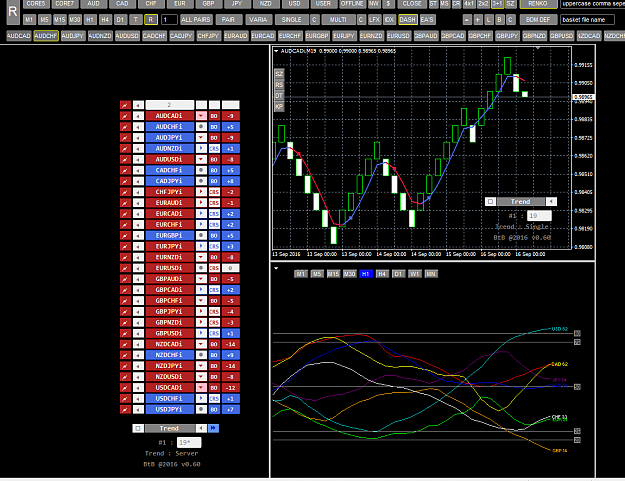
Task: Click down-arrow signal icon in AUDCADi row
Action: click(201, 116)
